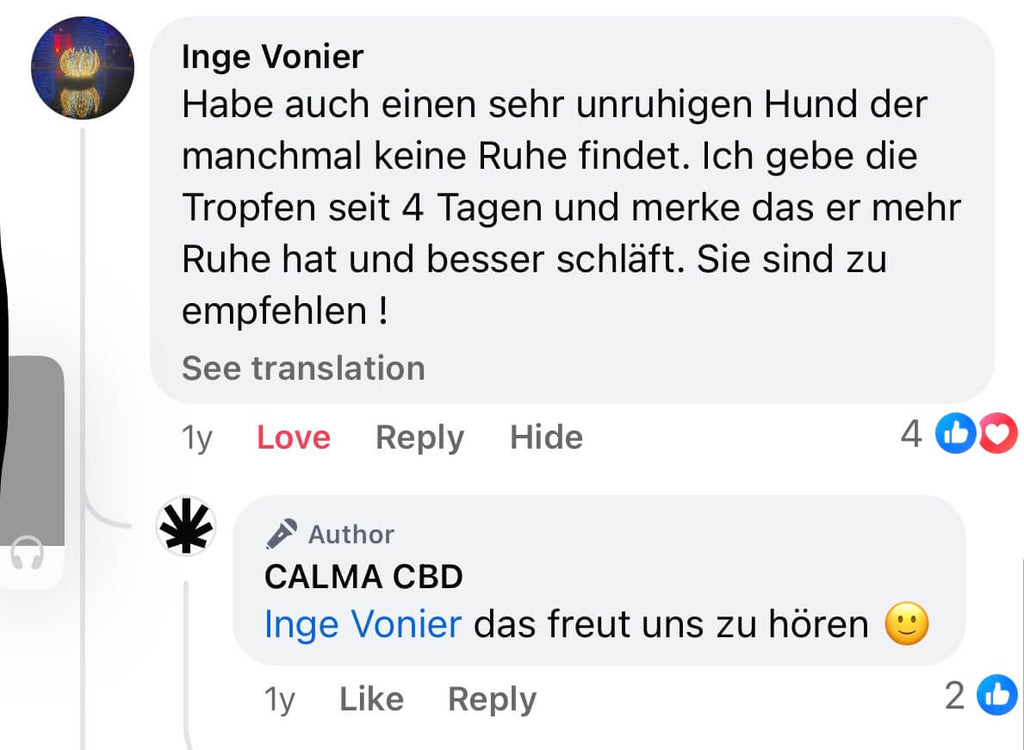
Task: Expand the German comment with See translation
Action: 303,368
